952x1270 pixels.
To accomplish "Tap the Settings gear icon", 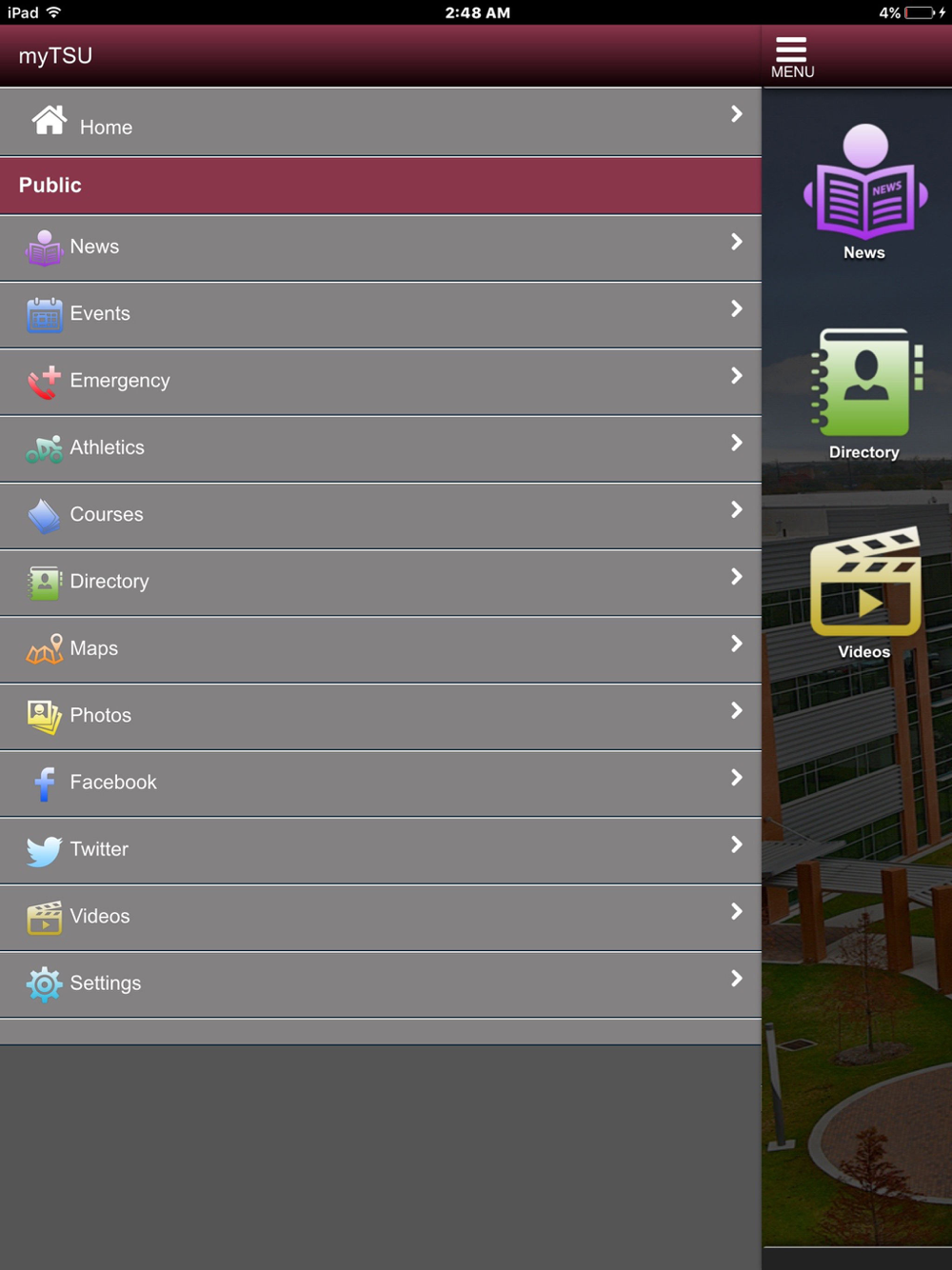I will point(44,983).
